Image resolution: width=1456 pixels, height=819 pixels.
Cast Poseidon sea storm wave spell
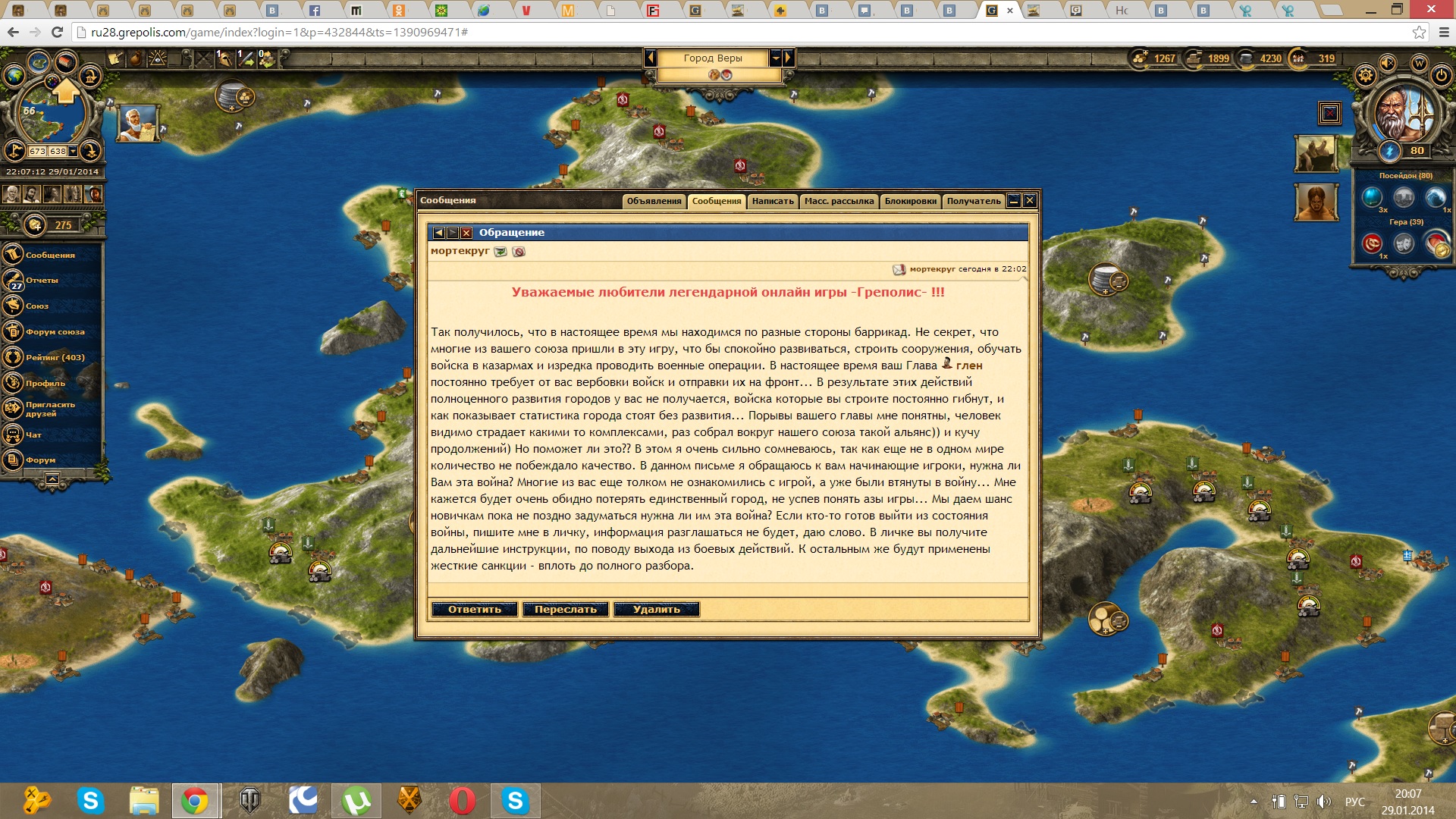pyautogui.click(x=1436, y=197)
